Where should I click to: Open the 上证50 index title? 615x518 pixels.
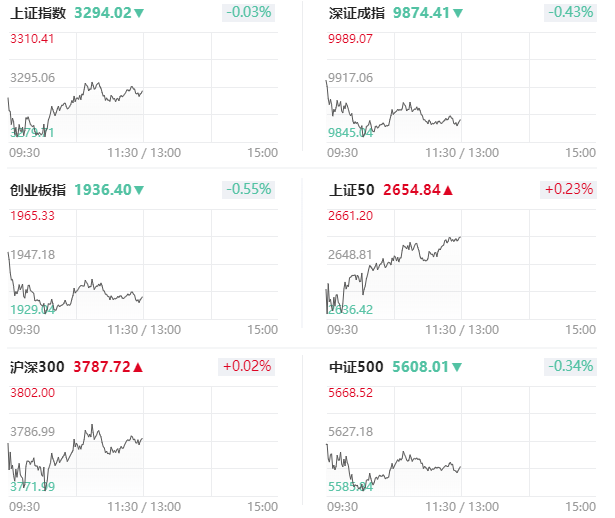352,190
